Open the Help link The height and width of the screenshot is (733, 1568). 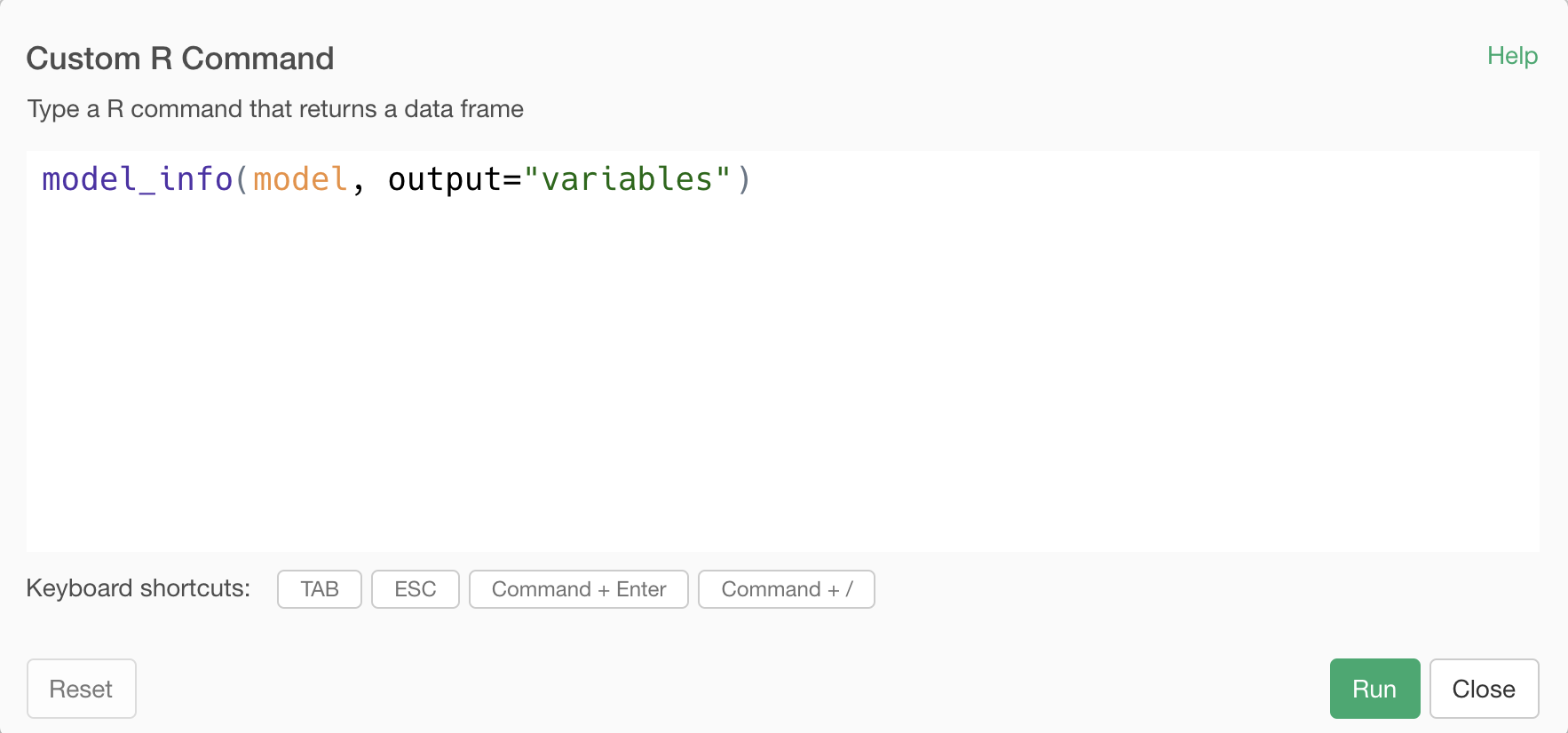[x=1512, y=56]
